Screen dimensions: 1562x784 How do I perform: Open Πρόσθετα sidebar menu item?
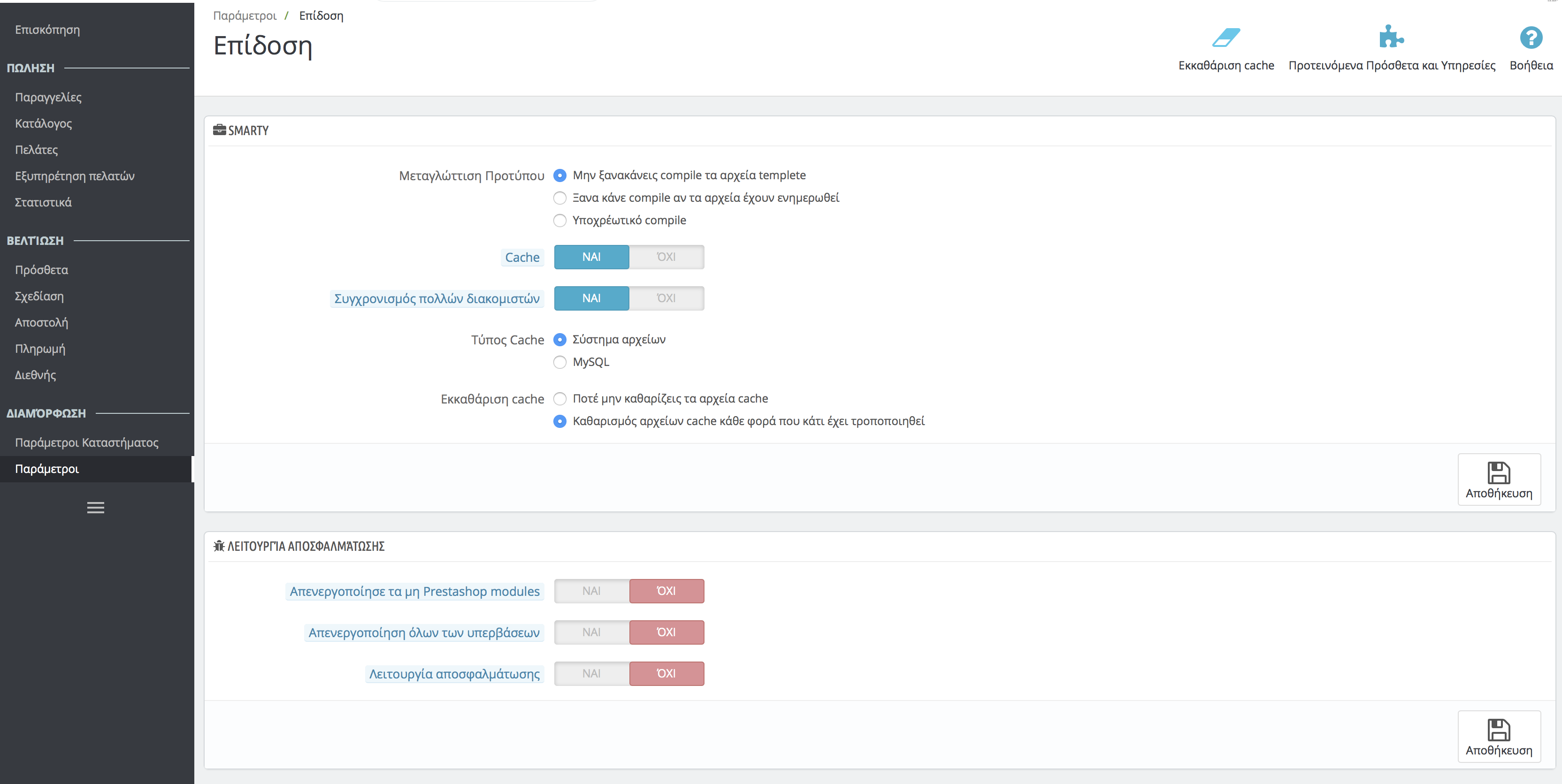tap(42, 270)
